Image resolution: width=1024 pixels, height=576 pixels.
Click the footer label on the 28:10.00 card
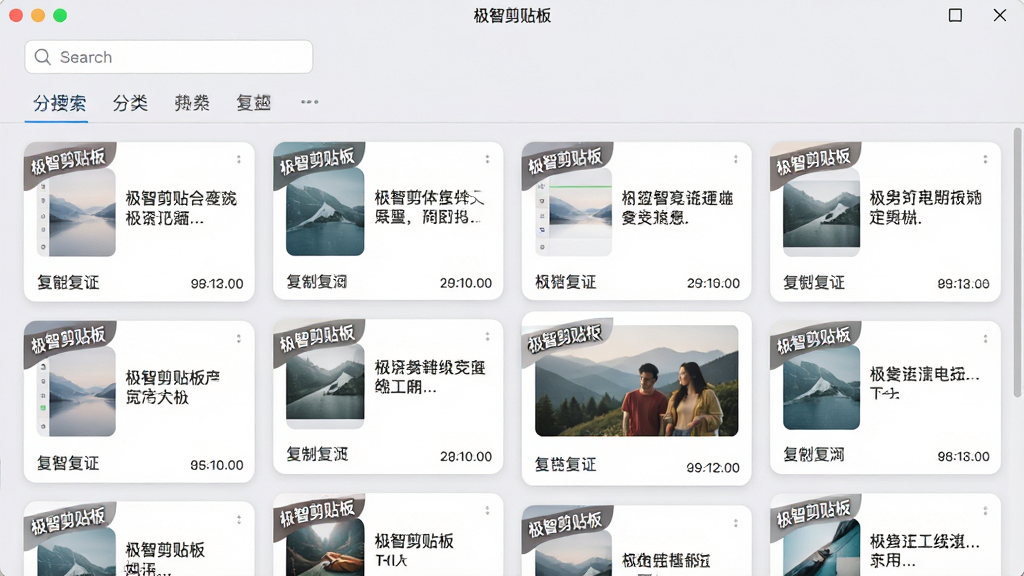click(317, 454)
